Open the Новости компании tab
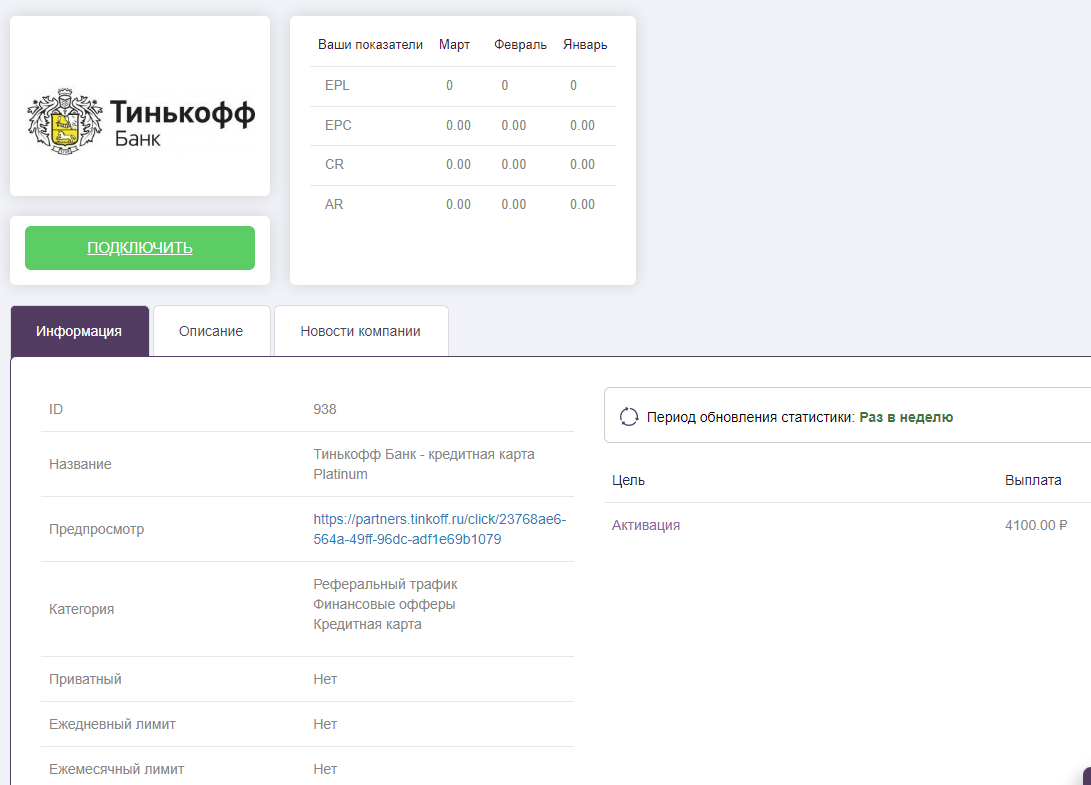The image size is (1091, 785). 360,331
